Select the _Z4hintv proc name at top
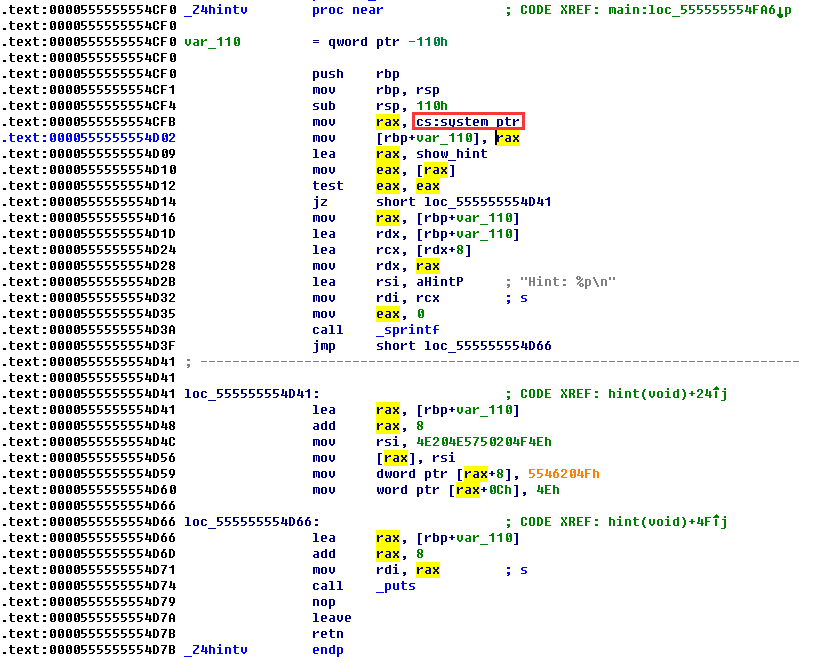This screenshot has height=661, width=832. click(216, 10)
